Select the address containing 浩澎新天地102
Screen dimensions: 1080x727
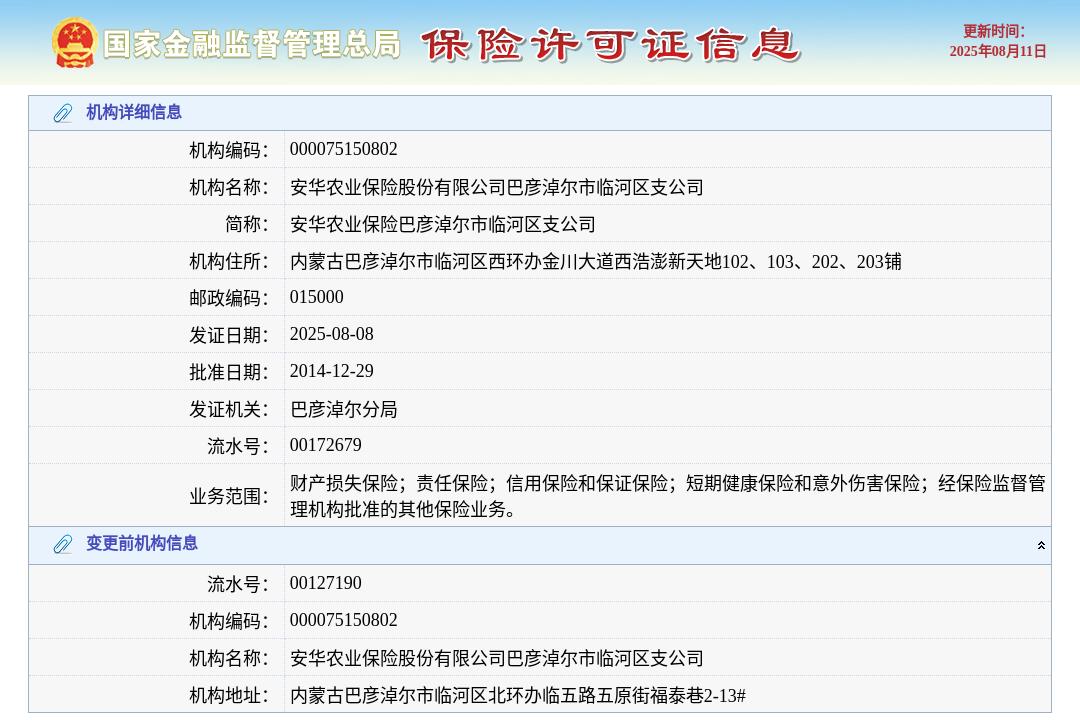(x=596, y=261)
